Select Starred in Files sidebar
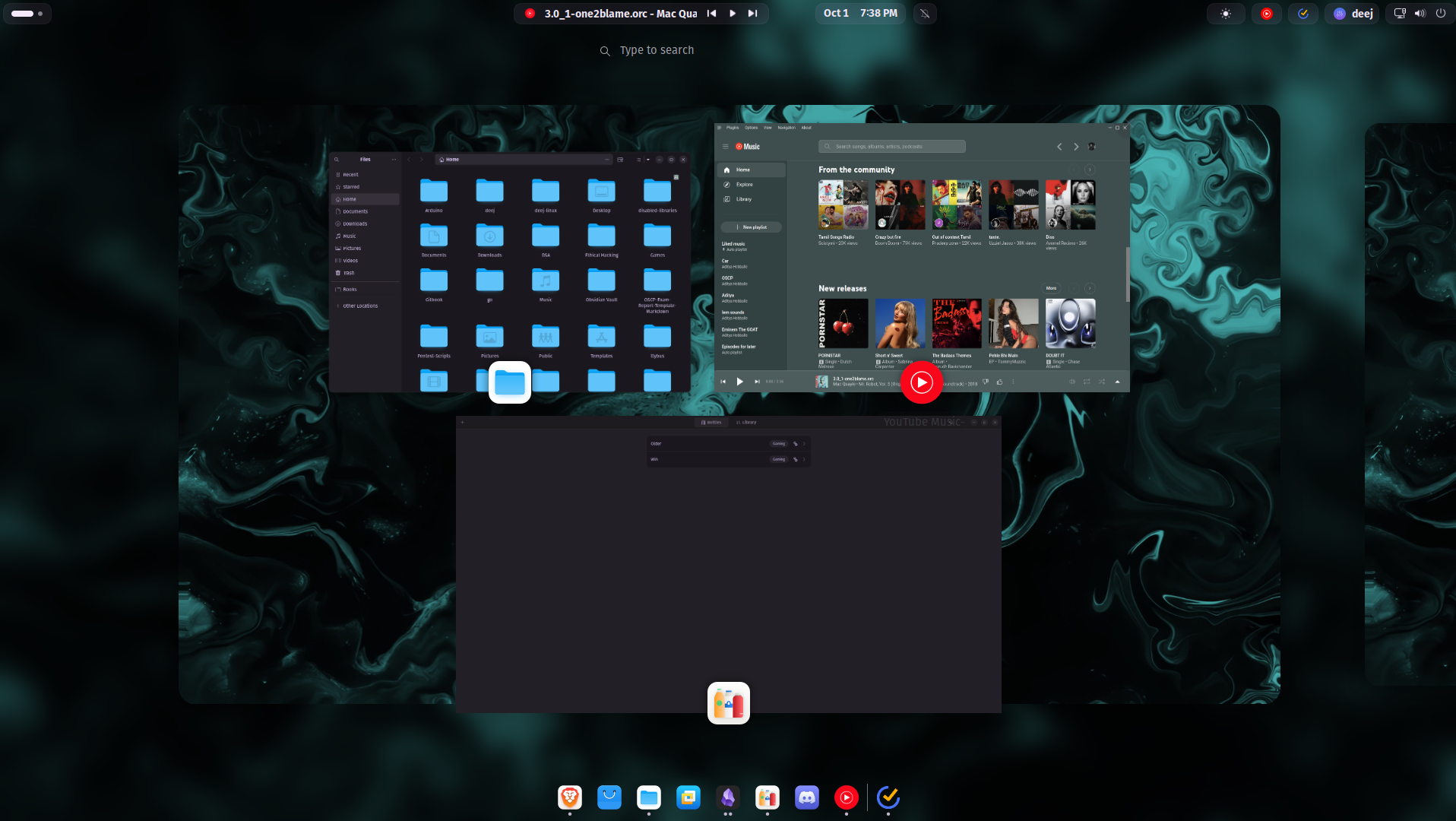 coord(366,187)
